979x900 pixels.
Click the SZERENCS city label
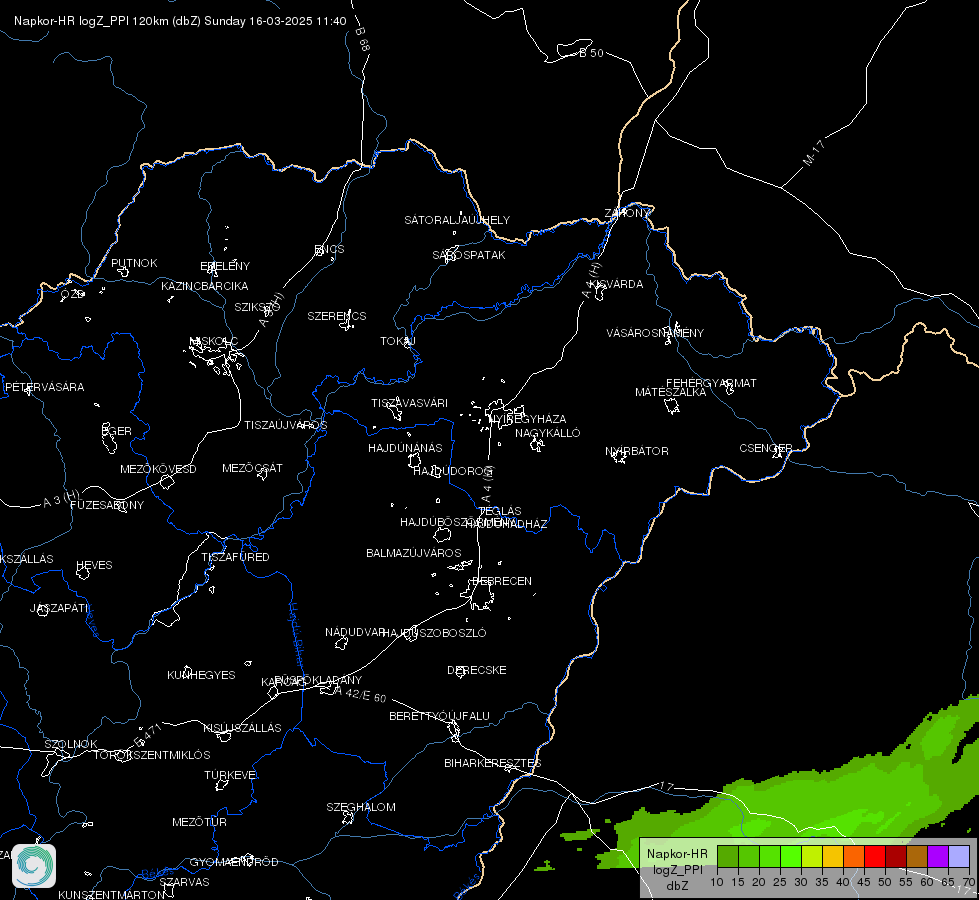pos(337,316)
